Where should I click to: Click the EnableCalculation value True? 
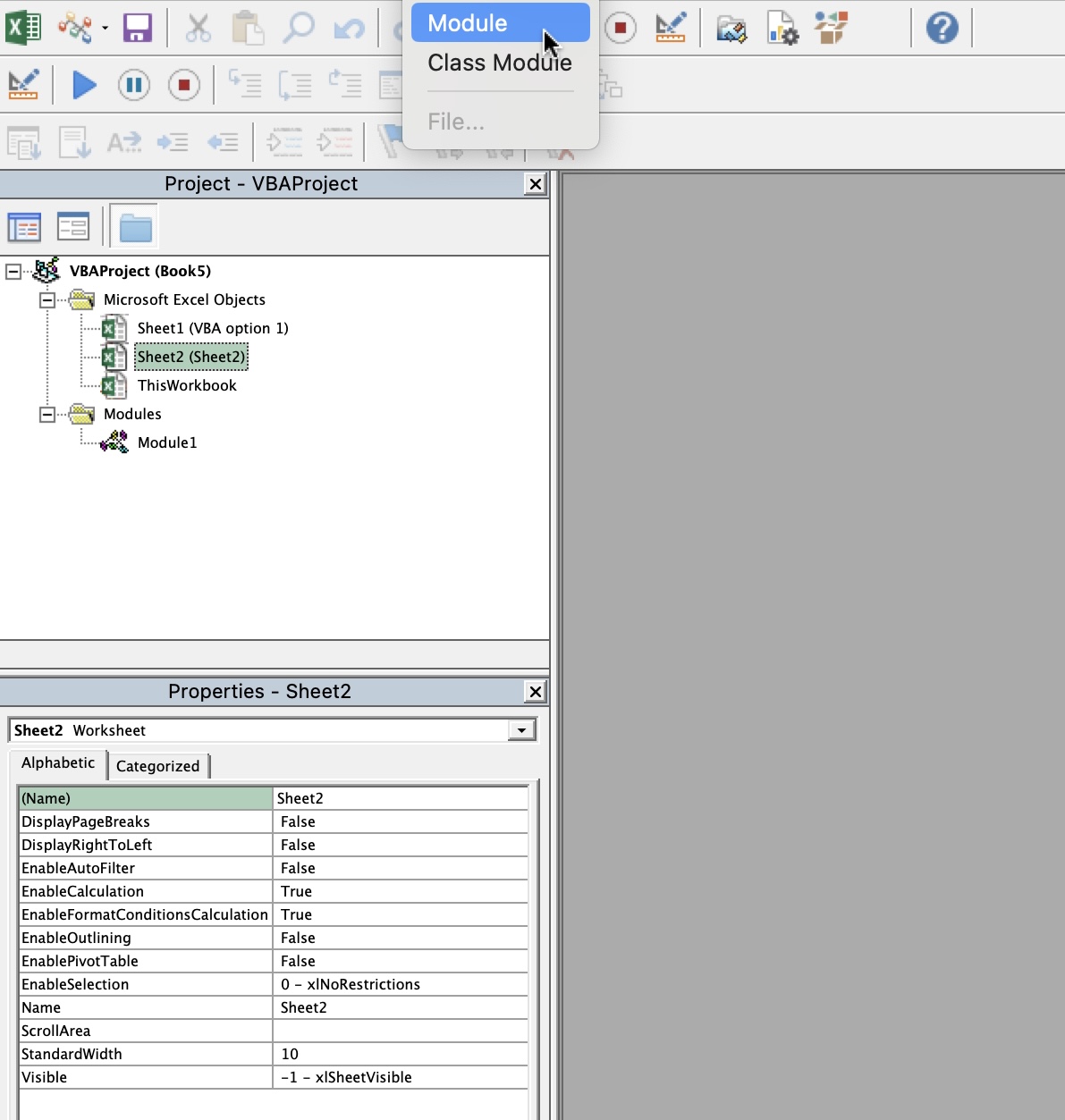point(400,891)
